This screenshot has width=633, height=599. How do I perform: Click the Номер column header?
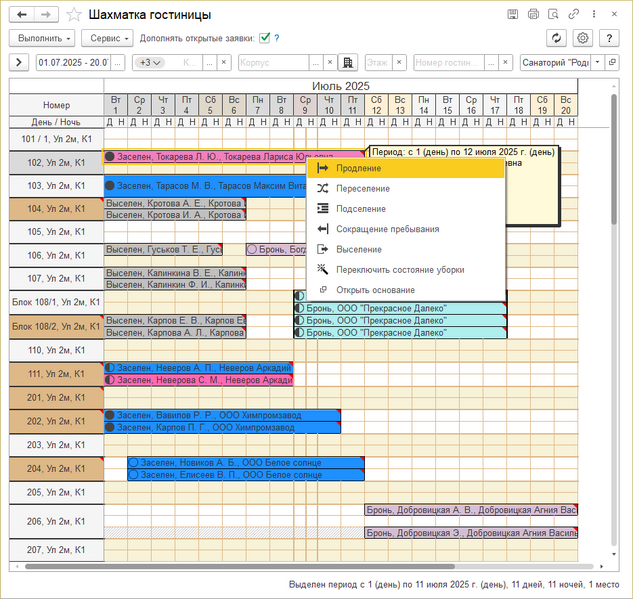click(57, 105)
